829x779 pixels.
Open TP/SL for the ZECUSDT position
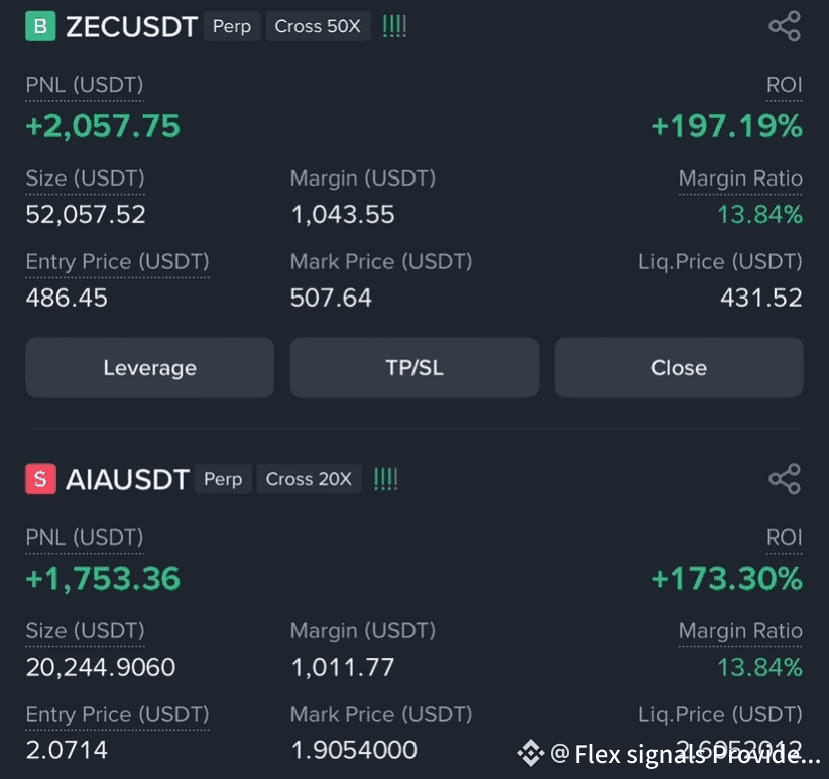(414, 368)
